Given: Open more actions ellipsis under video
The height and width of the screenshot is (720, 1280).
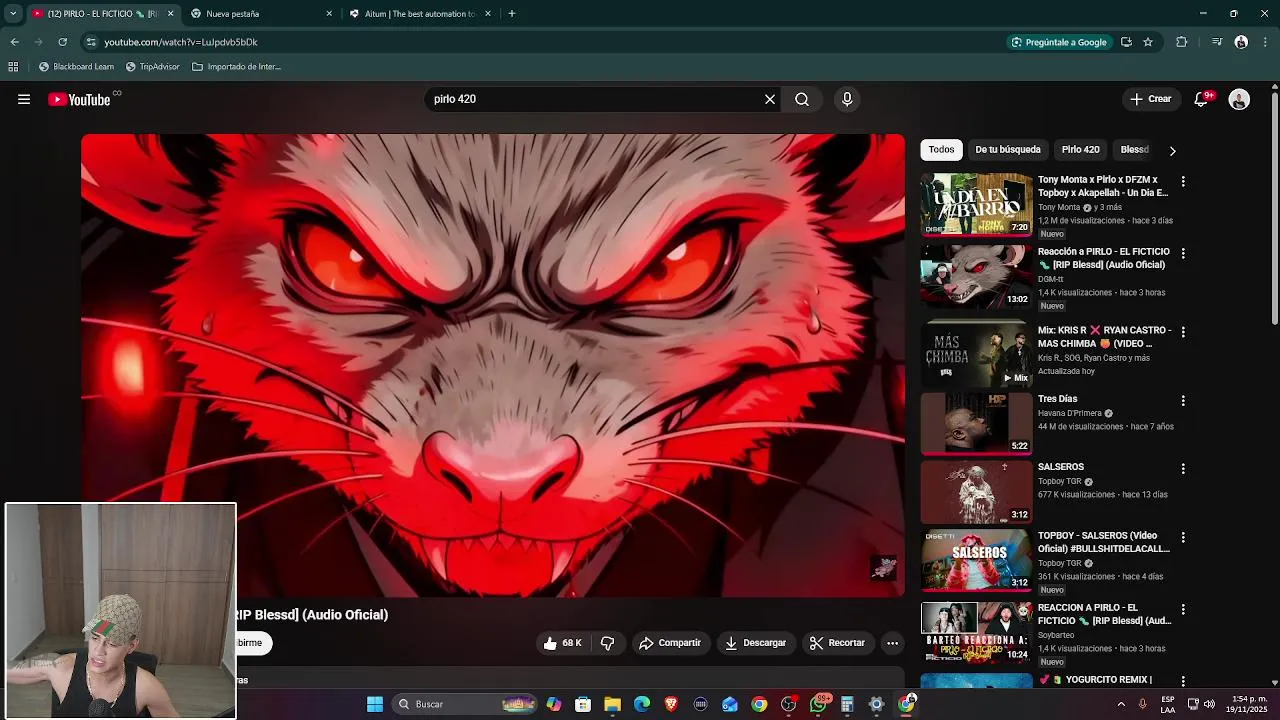Looking at the screenshot, I should (x=893, y=643).
